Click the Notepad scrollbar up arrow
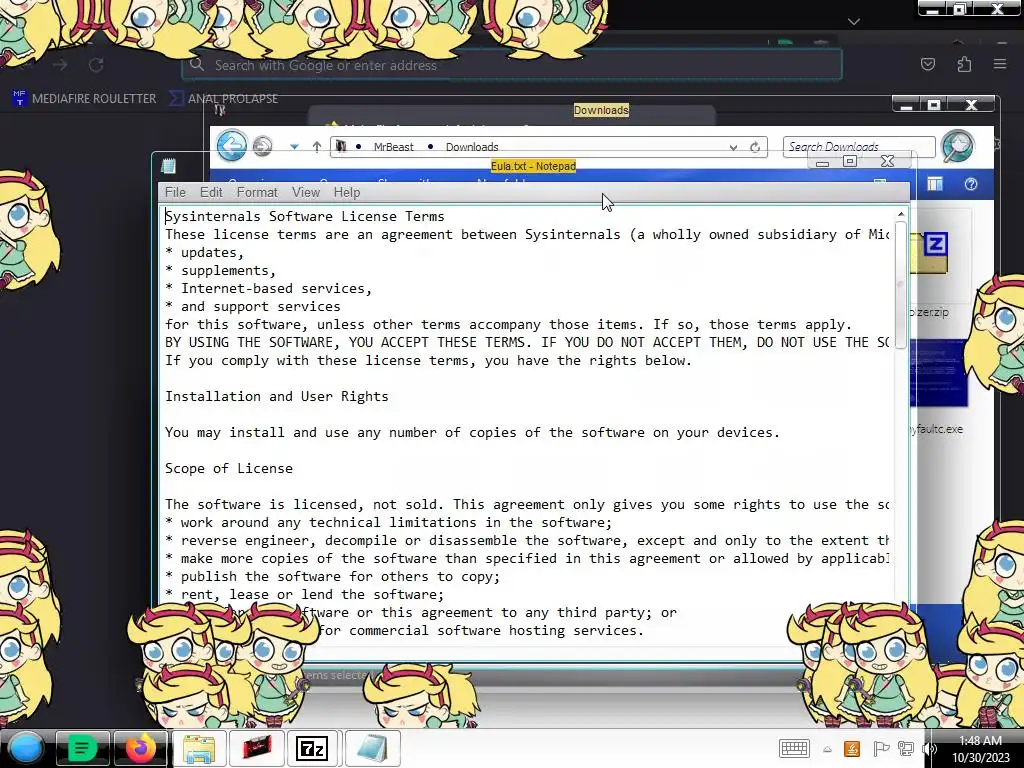This screenshot has height=768, width=1024. tap(901, 214)
